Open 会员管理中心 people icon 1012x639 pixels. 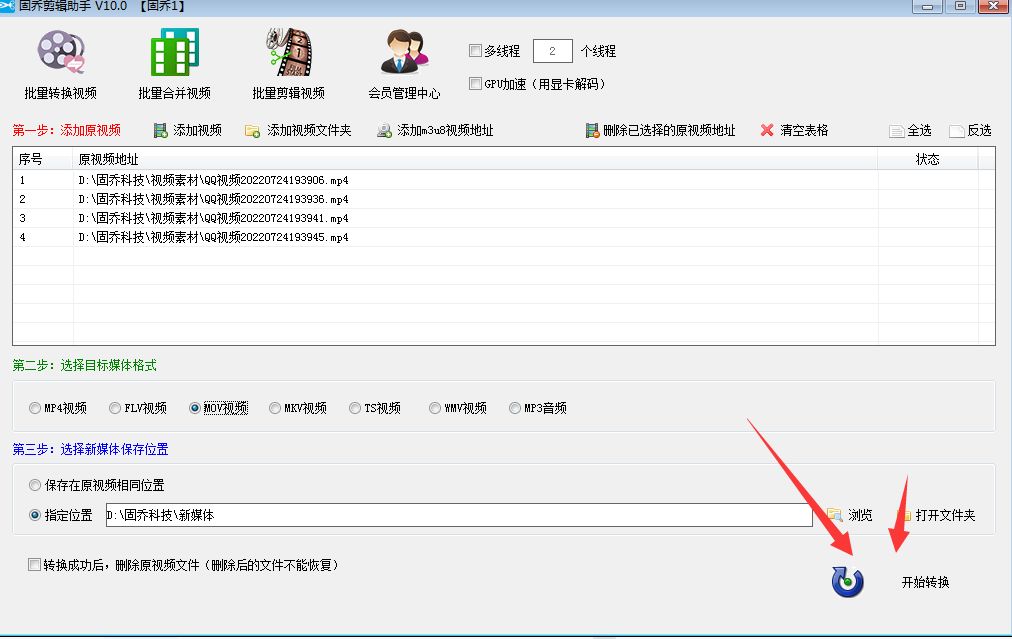coord(404,52)
